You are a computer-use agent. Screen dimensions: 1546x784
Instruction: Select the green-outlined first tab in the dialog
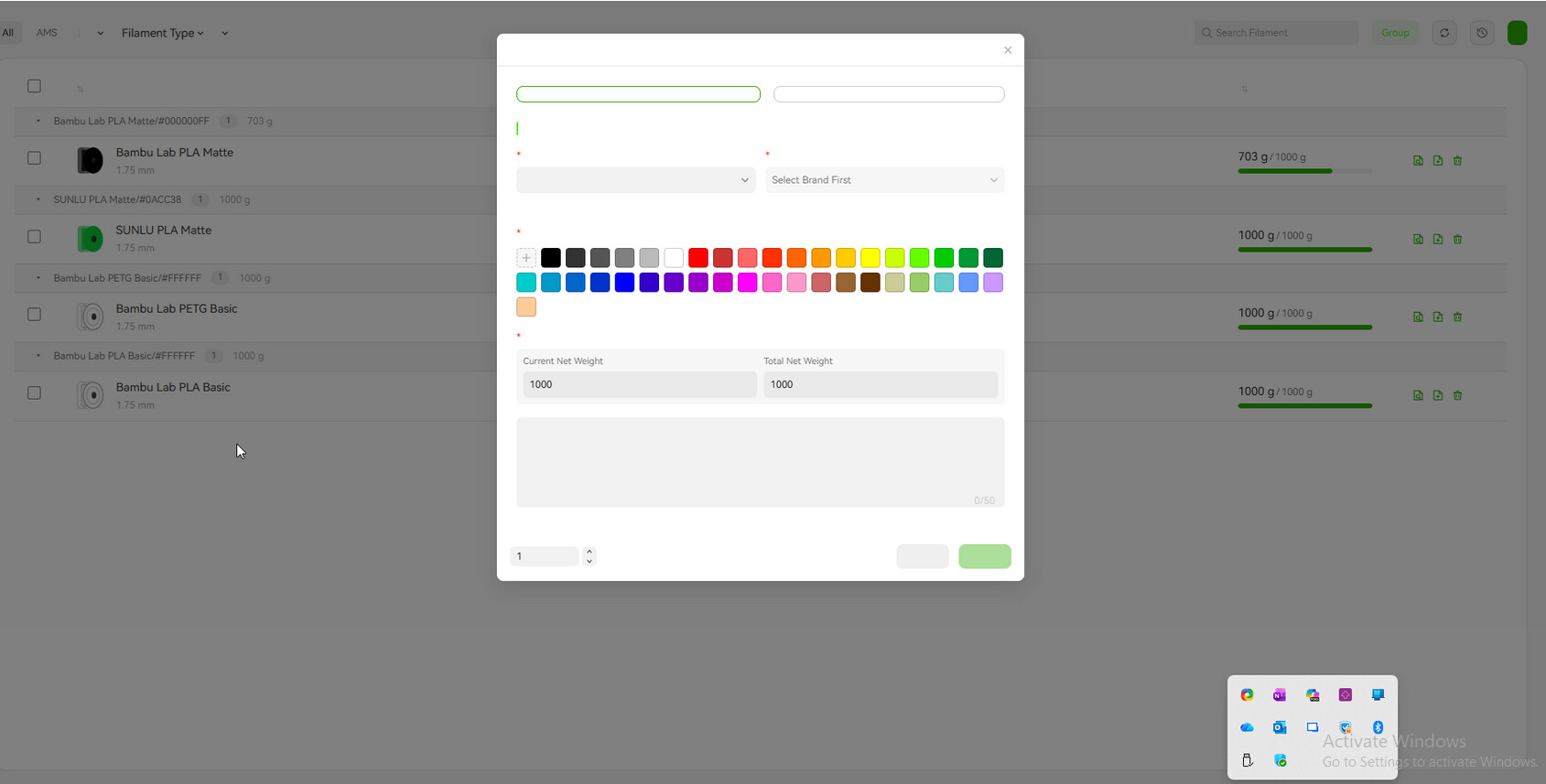click(638, 94)
